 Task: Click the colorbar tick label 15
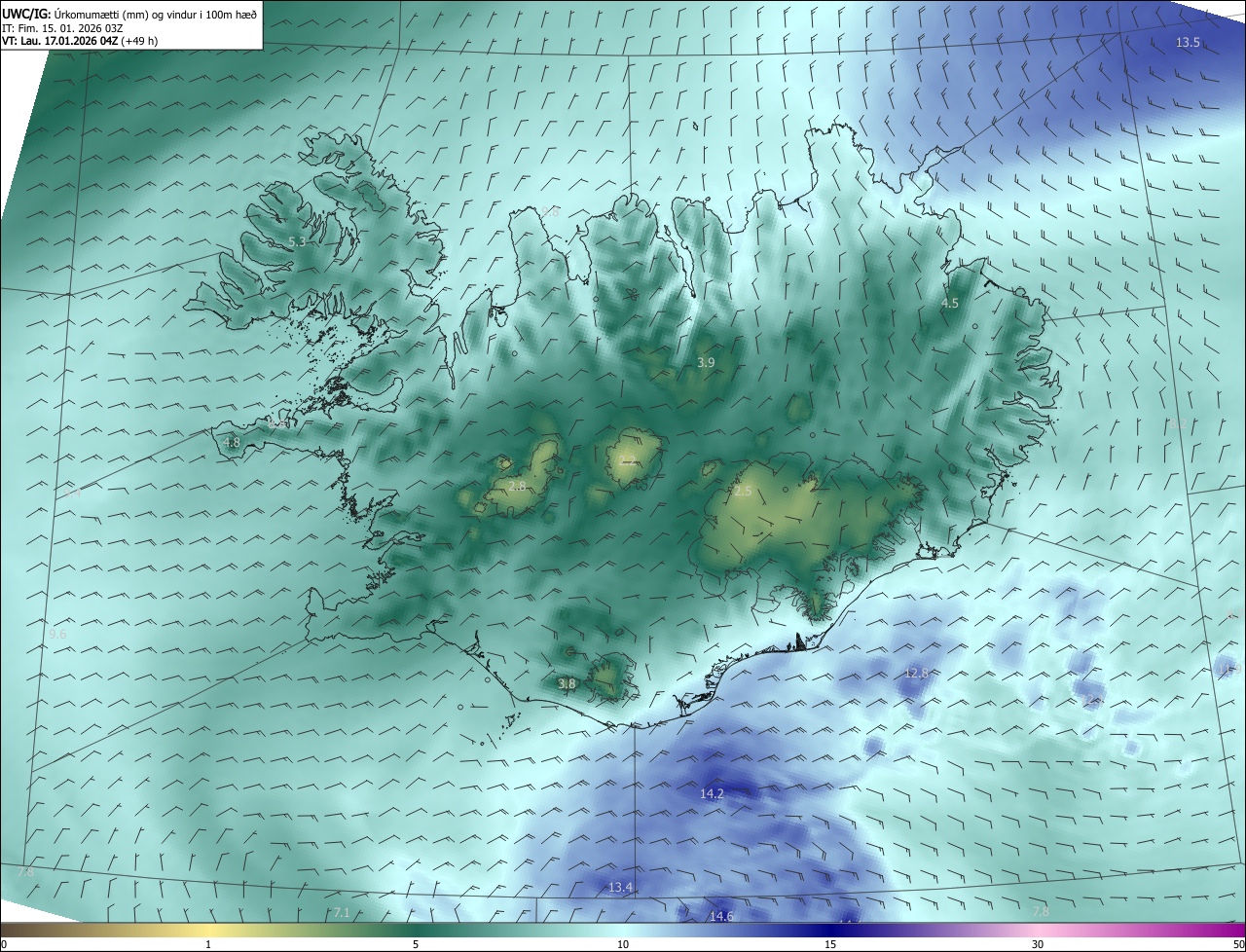(830, 944)
